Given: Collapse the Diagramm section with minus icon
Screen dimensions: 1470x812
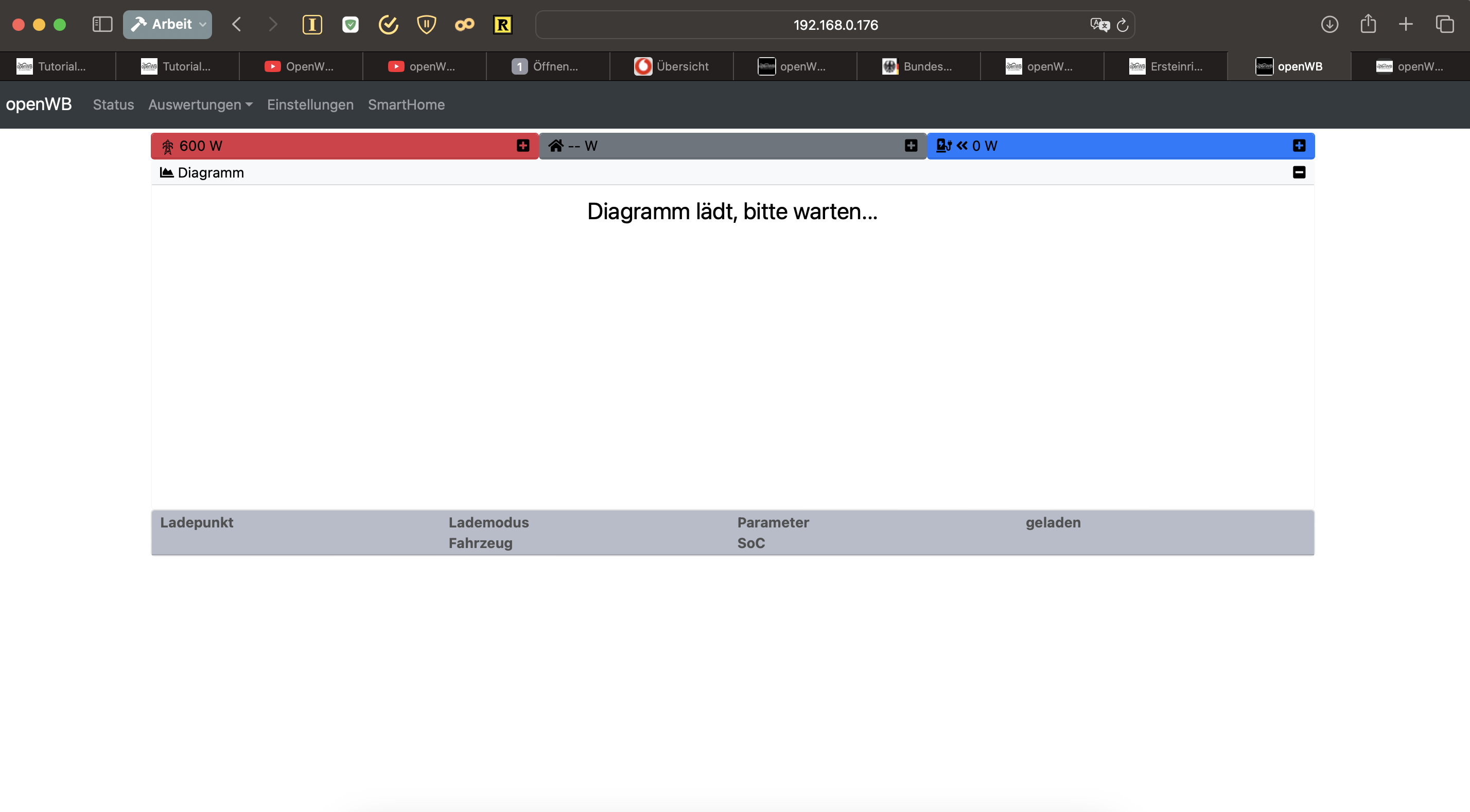Looking at the screenshot, I should [x=1299, y=172].
